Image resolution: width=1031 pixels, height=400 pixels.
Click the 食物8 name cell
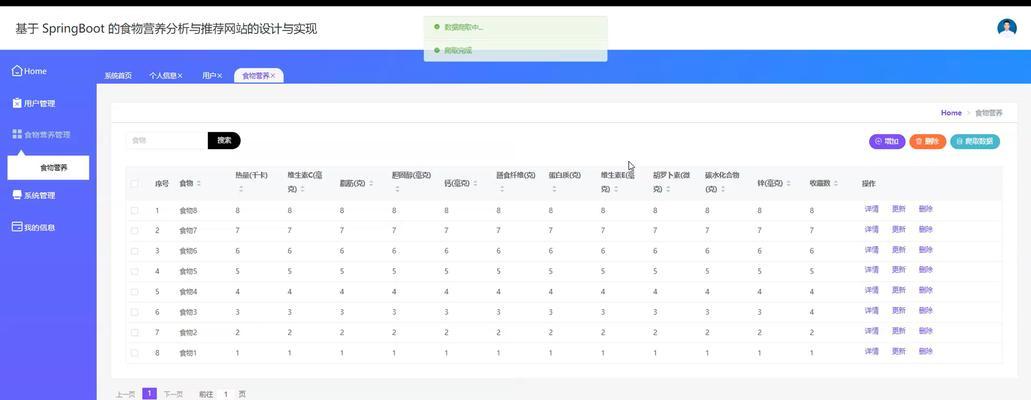coord(188,211)
